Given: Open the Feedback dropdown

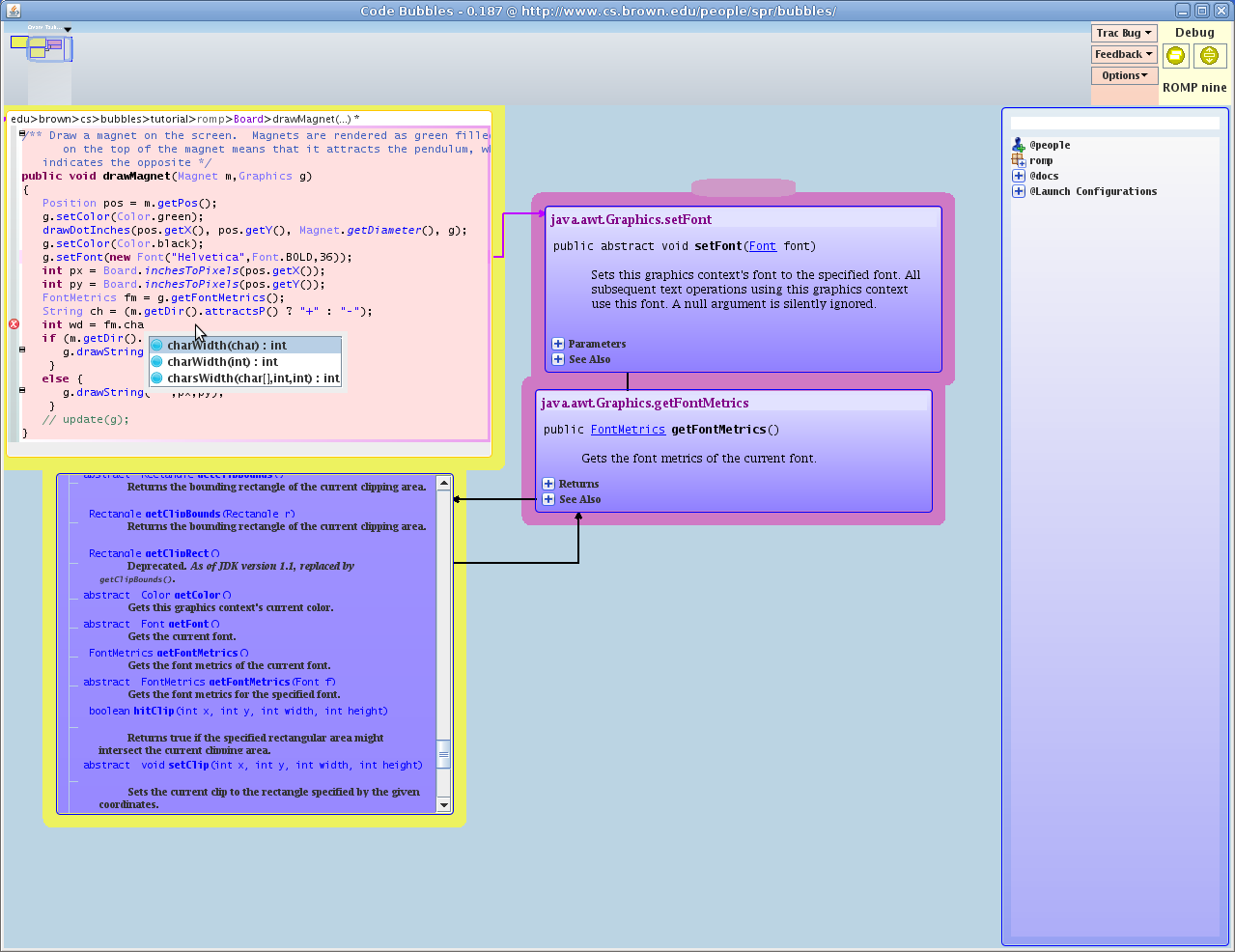Looking at the screenshot, I should click(x=1124, y=54).
